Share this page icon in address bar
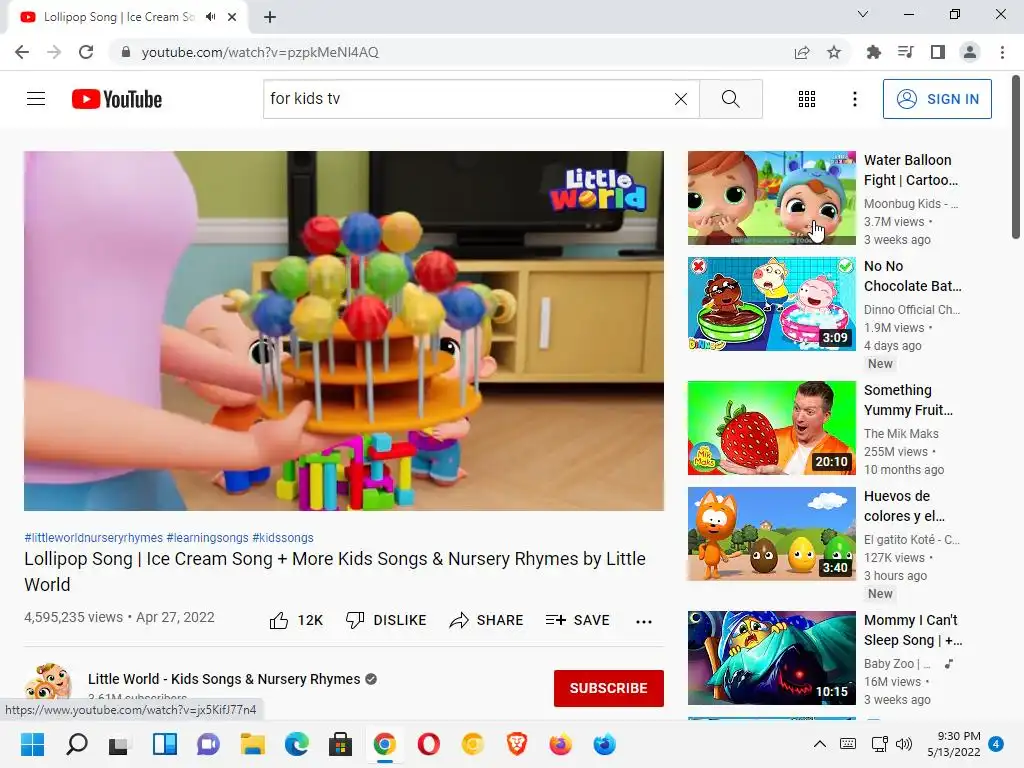 pos(802,52)
